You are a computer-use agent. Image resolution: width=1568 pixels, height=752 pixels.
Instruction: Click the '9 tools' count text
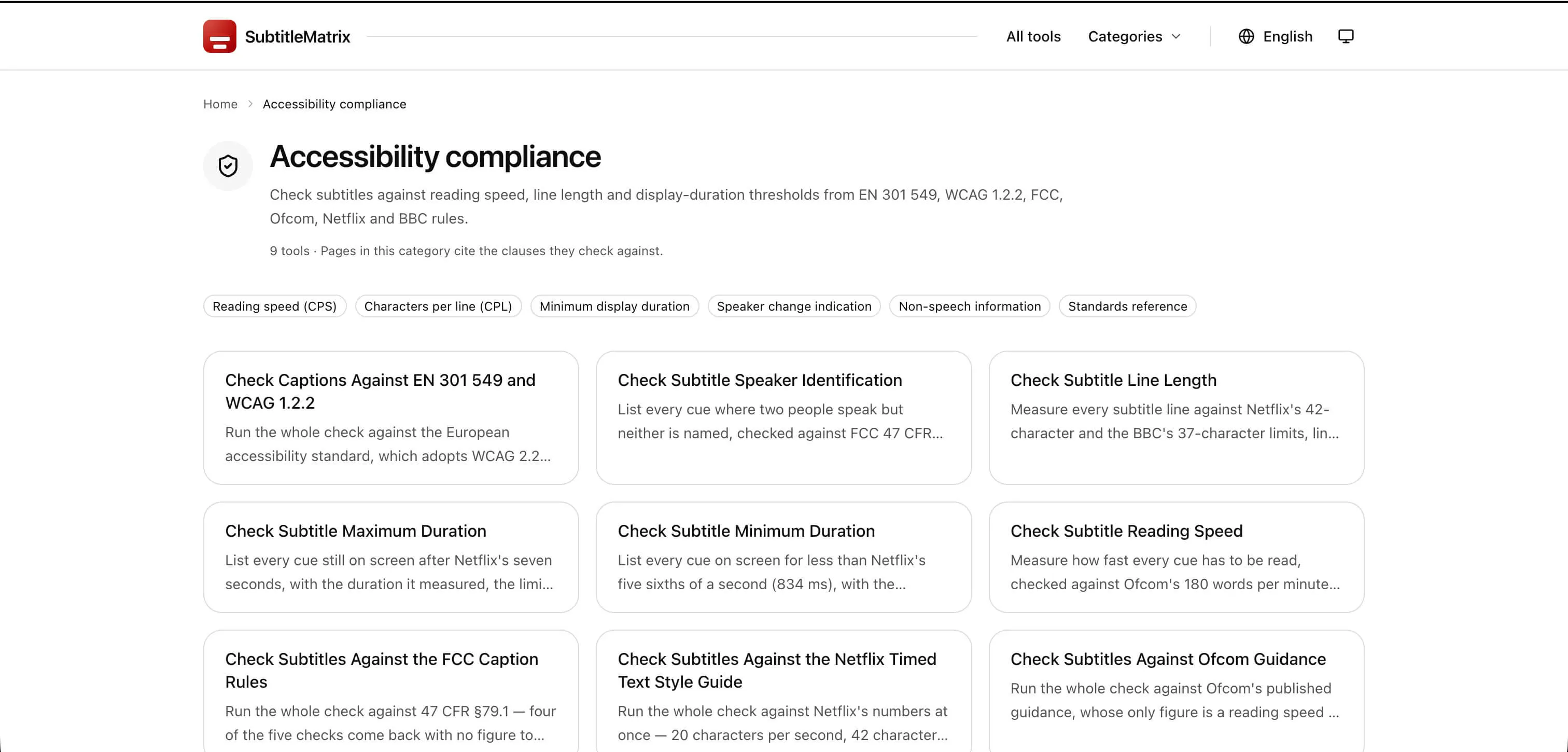click(x=289, y=251)
